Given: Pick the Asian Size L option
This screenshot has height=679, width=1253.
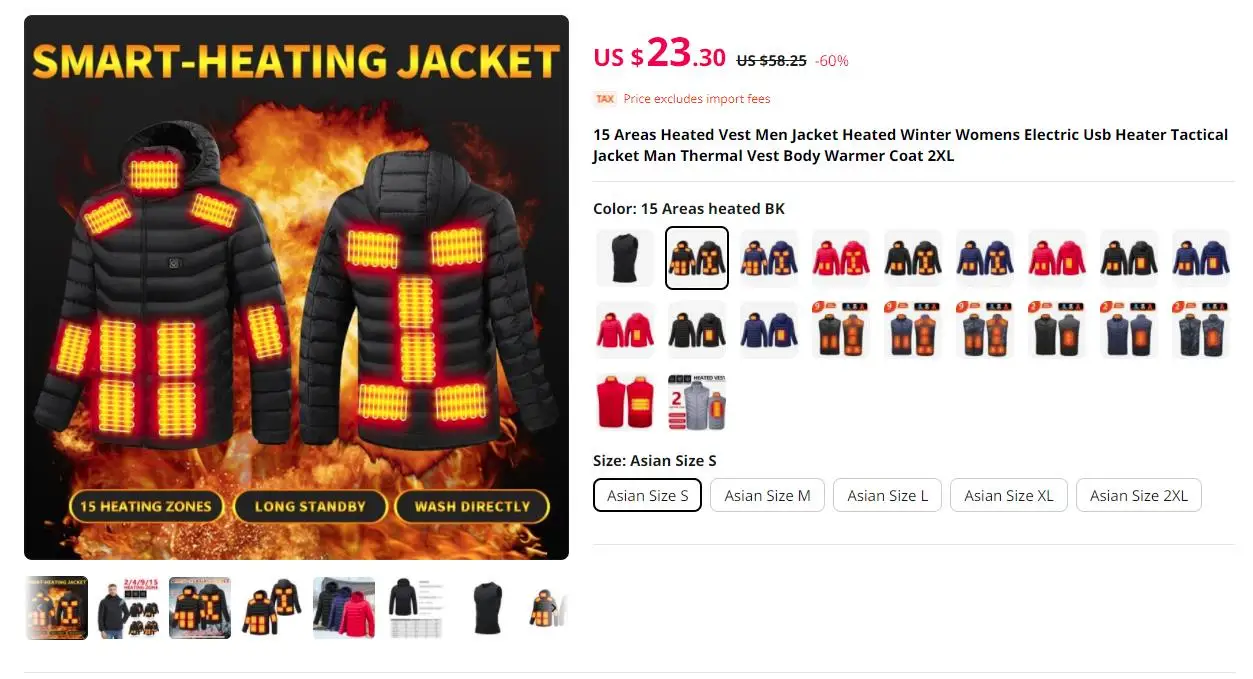Looking at the screenshot, I should click(887, 495).
